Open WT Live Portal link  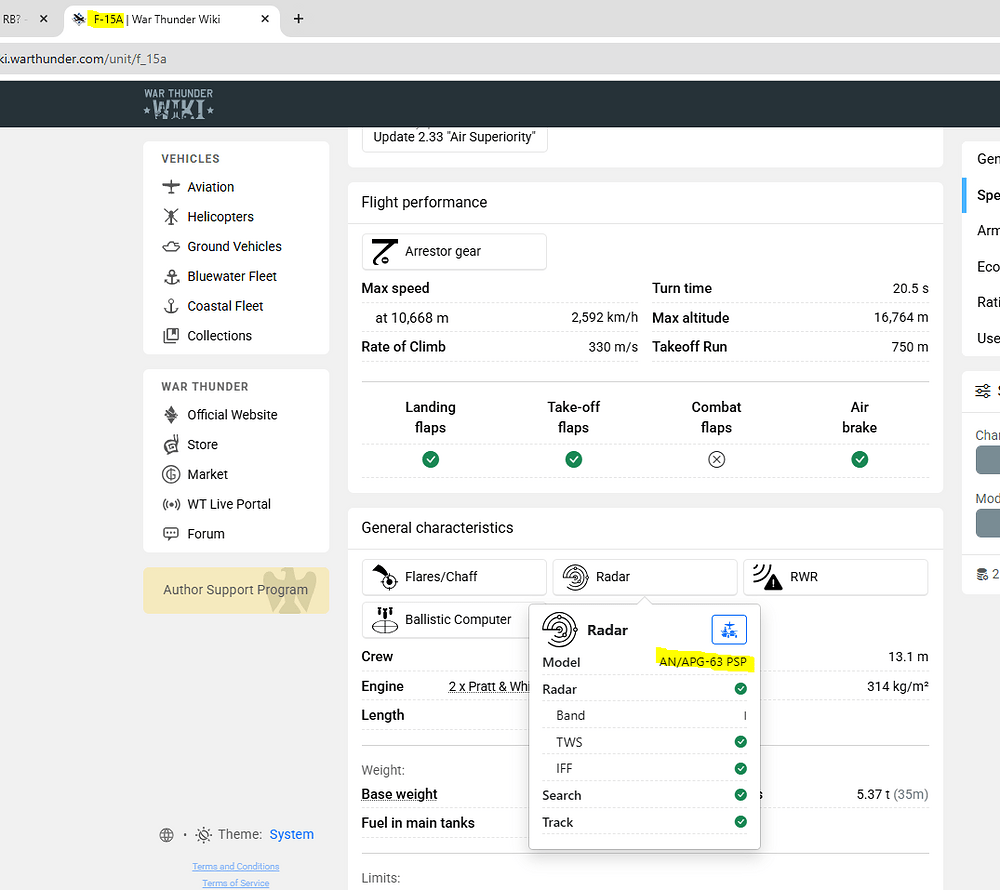(x=229, y=504)
